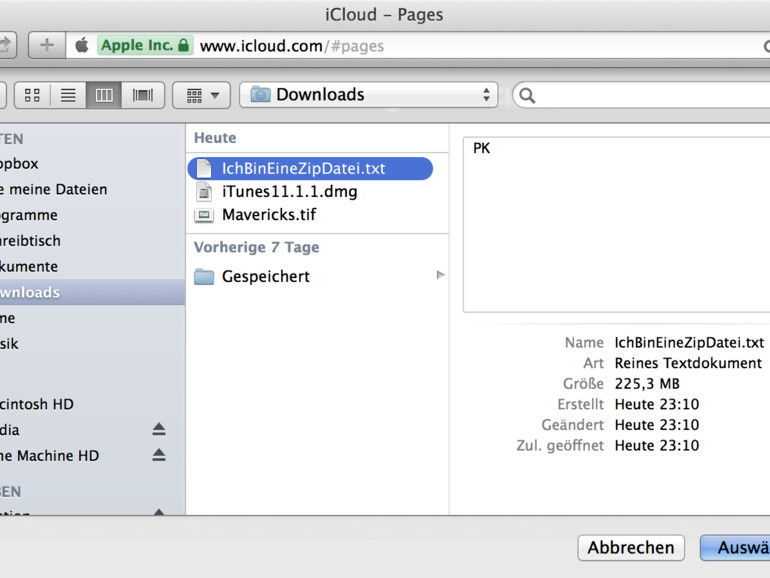Eject the Media volume
Image resolution: width=770 pixels, height=578 pixels.
[159, 429]
